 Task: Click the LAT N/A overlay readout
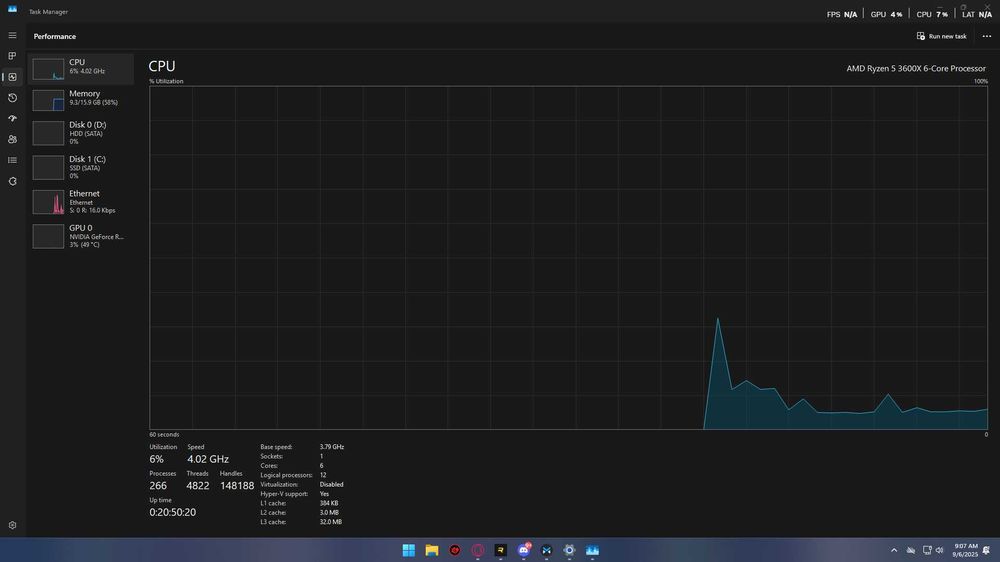pos(977,15)
